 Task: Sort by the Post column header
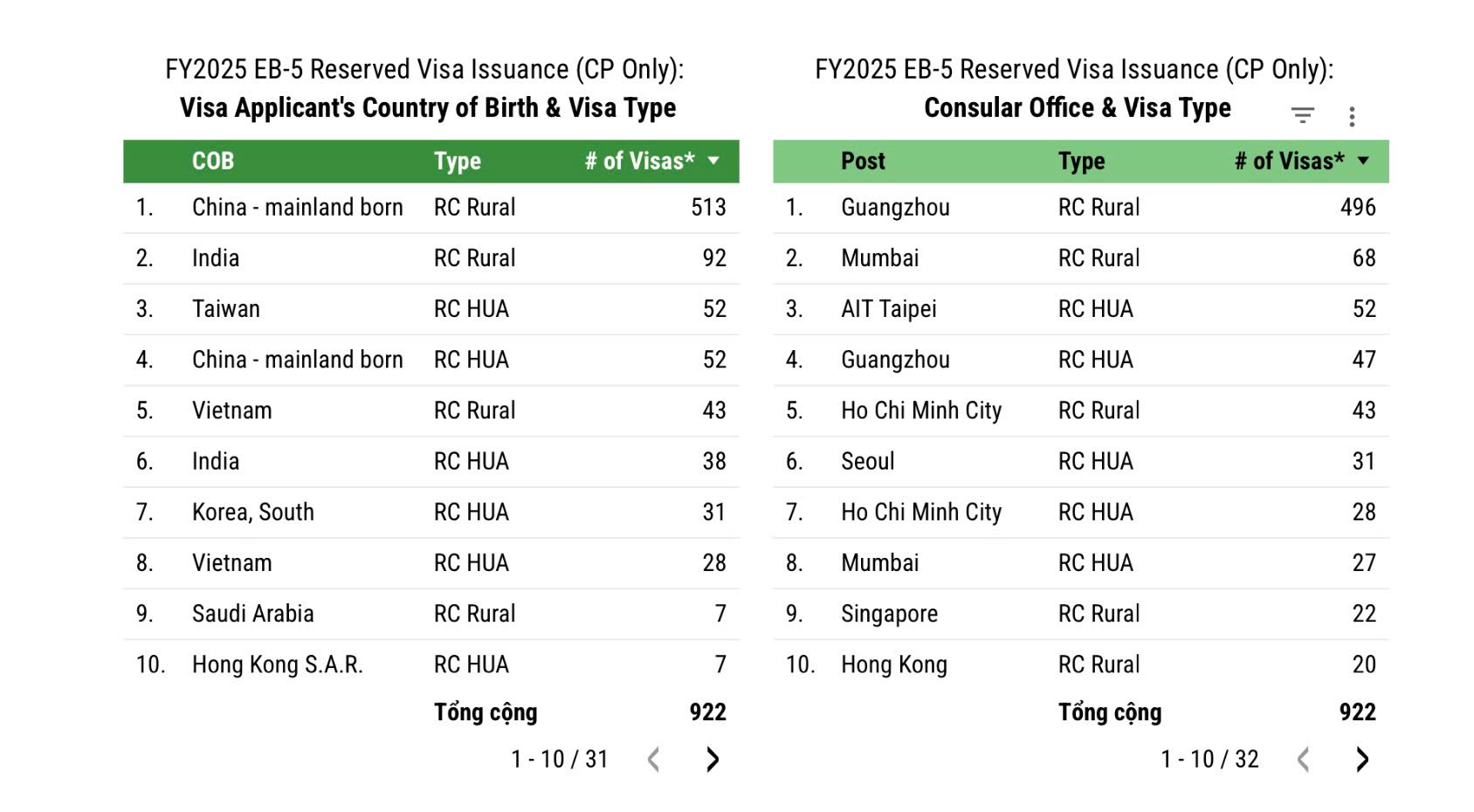[x=863, y=162]
